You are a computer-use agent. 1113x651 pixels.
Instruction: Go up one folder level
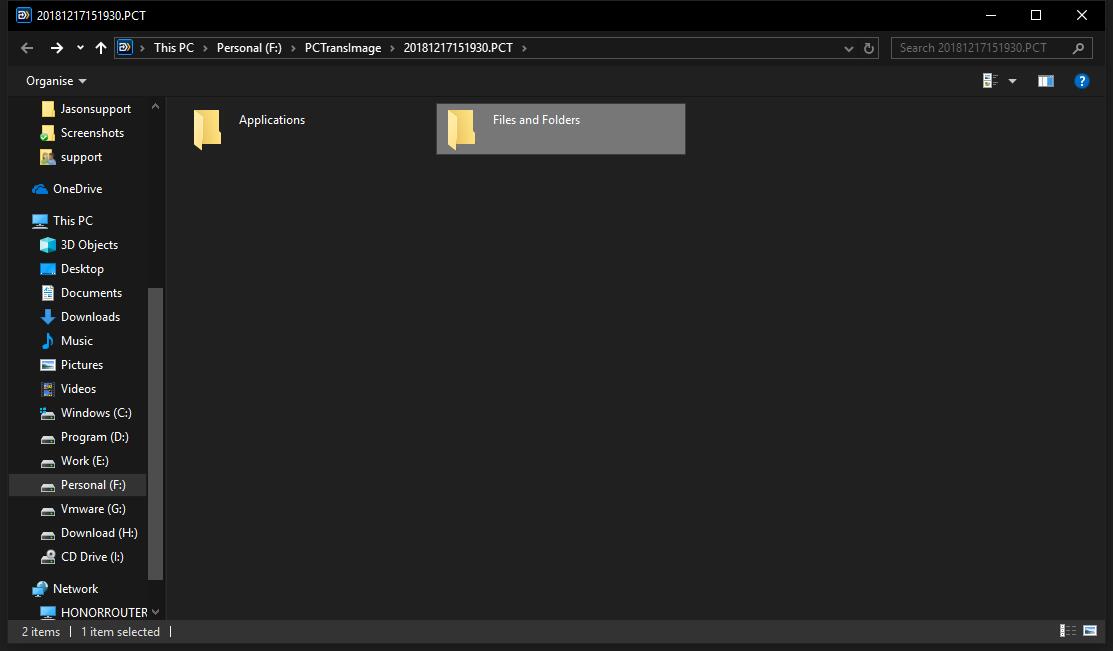coord(101,48)
